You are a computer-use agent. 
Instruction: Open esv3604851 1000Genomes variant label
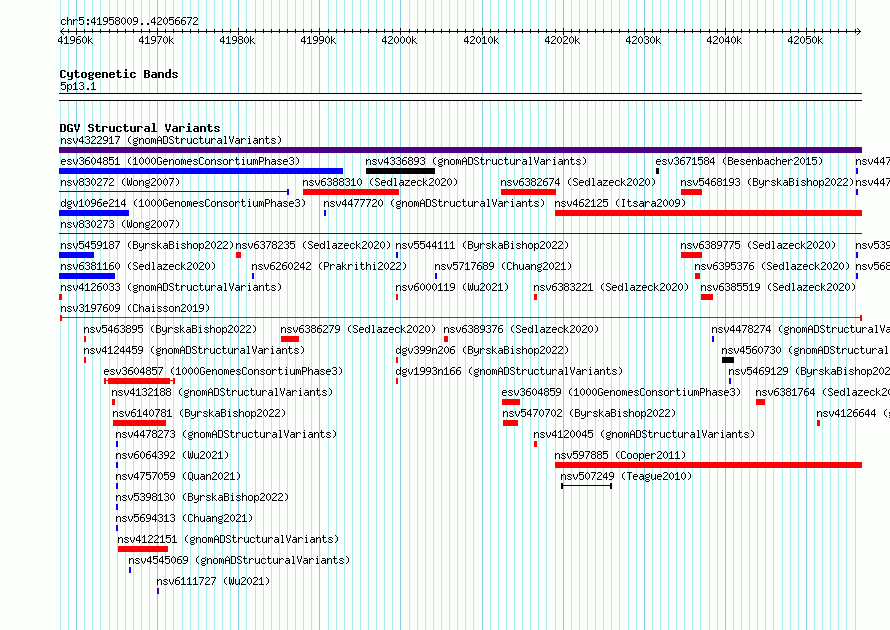(x=180, y=161)
